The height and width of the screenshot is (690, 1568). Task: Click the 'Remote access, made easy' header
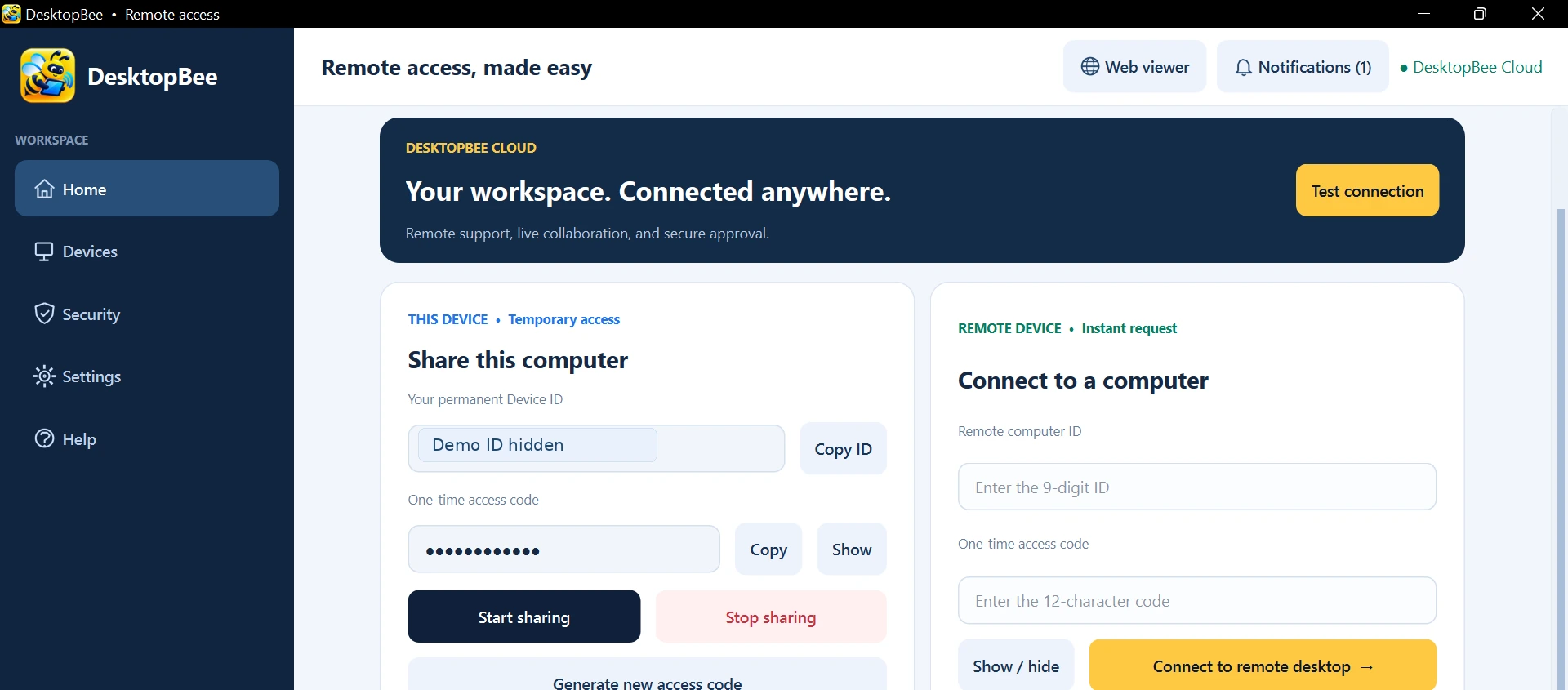point(457,68)
